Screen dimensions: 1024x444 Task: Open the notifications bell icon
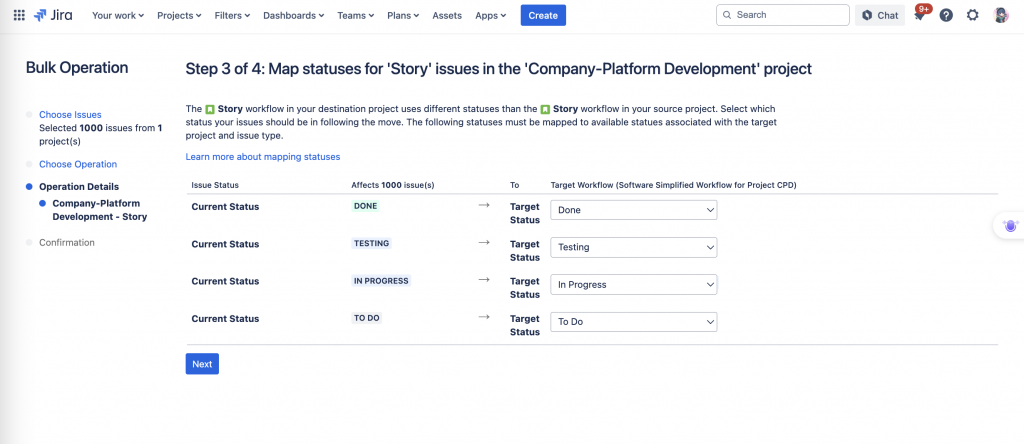919,15
